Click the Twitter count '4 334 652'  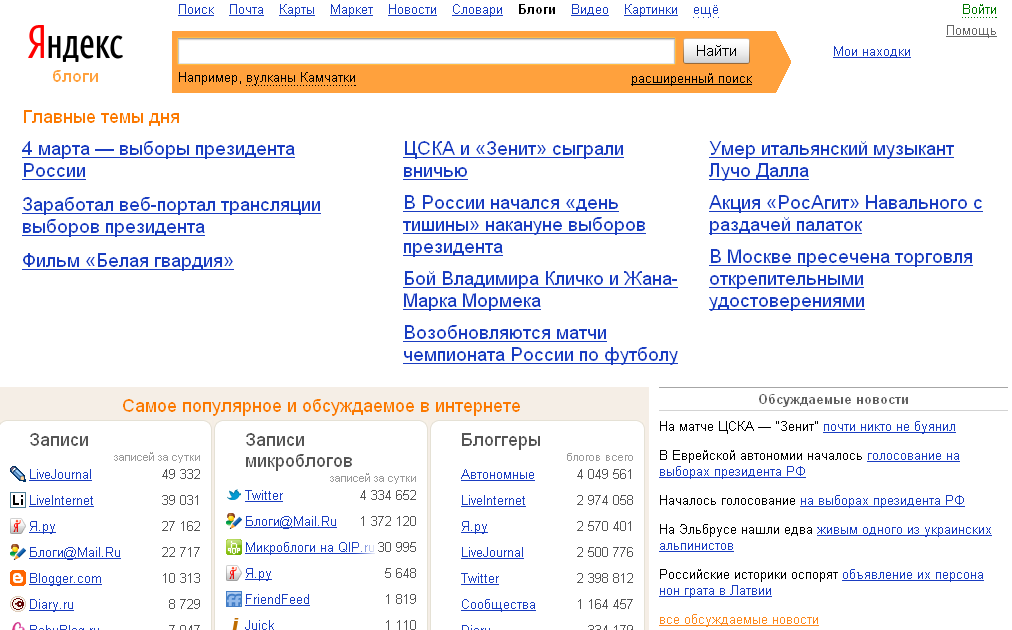(388, 495)
